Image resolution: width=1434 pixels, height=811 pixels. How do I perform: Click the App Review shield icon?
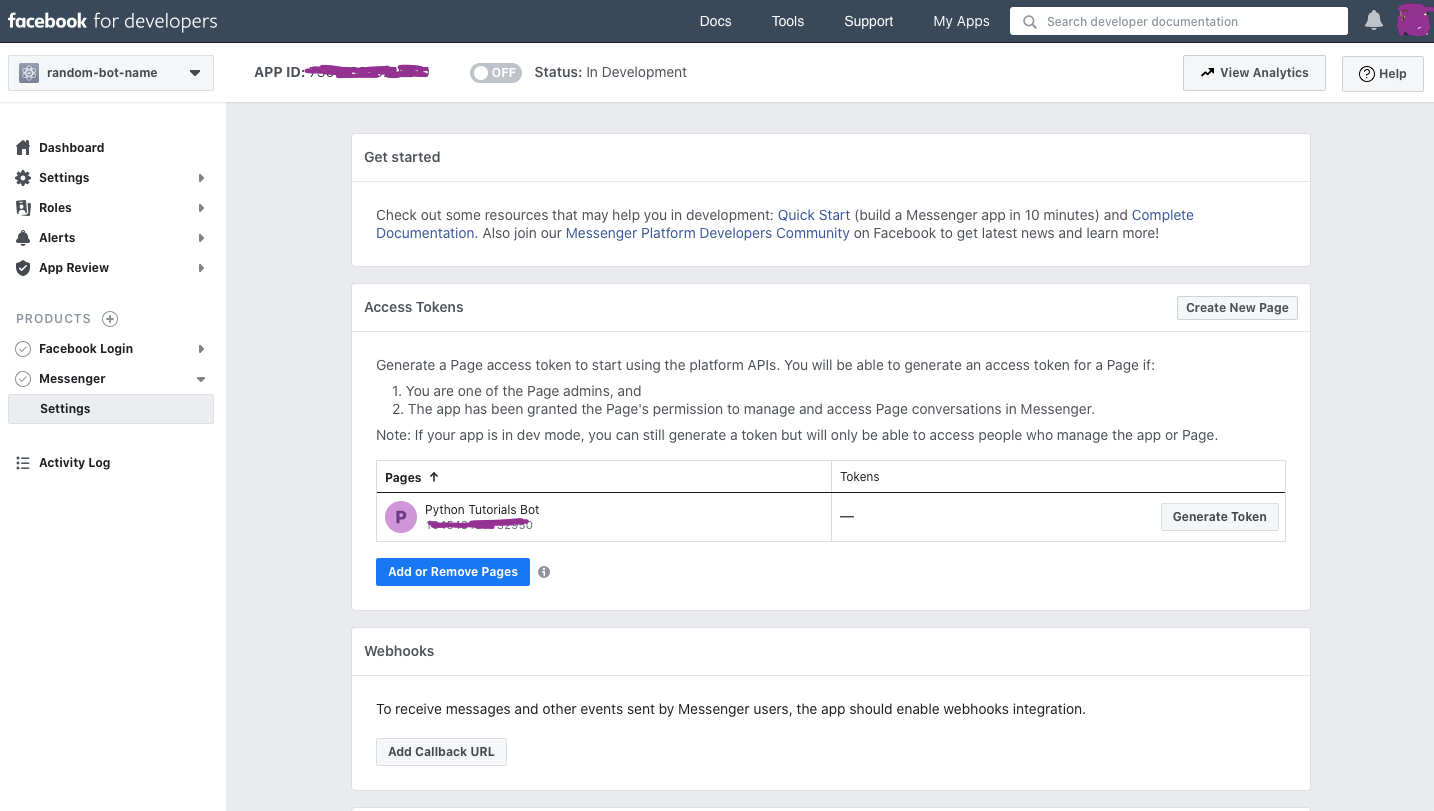(x=23, y=268)
